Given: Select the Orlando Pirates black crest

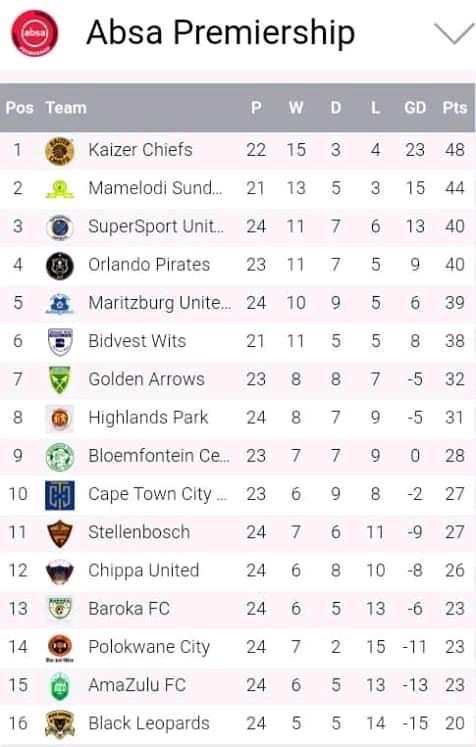Looking at the screenshot, I should pos(60,266).
